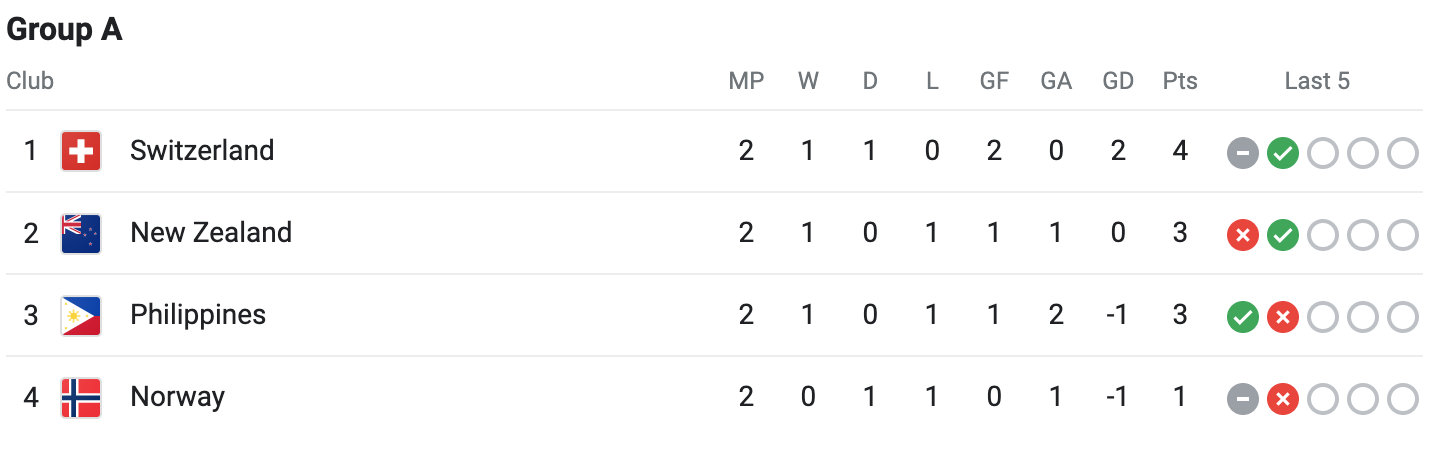Open the New Zealand team name link
The height and width of the screenshot is (463, 1442).
coord(211,233)
